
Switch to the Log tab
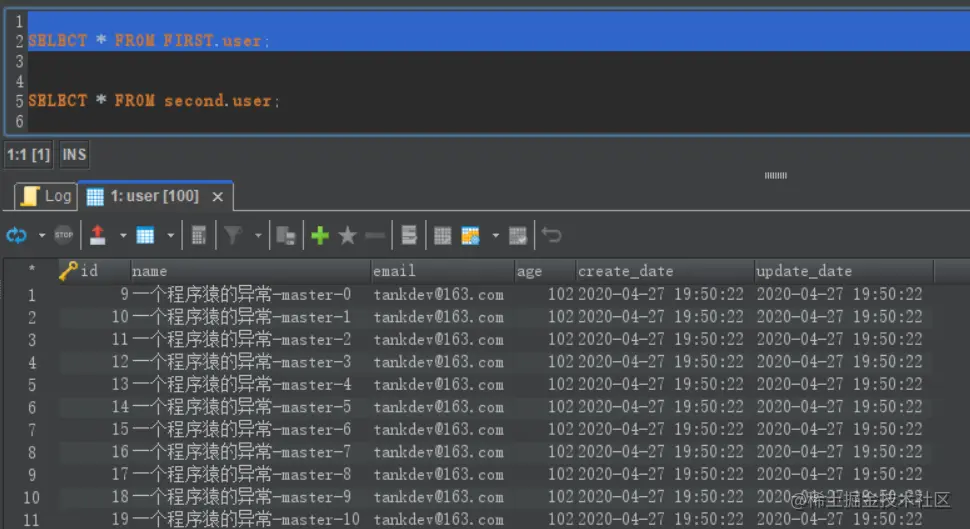pos(46,196)
